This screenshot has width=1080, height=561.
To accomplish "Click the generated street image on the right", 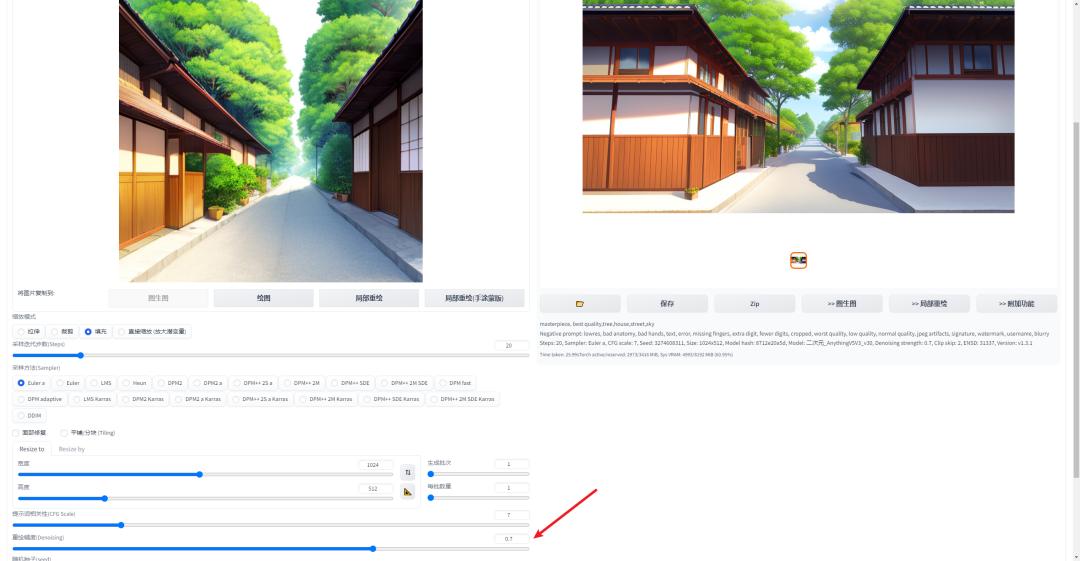I will [798, 106].
